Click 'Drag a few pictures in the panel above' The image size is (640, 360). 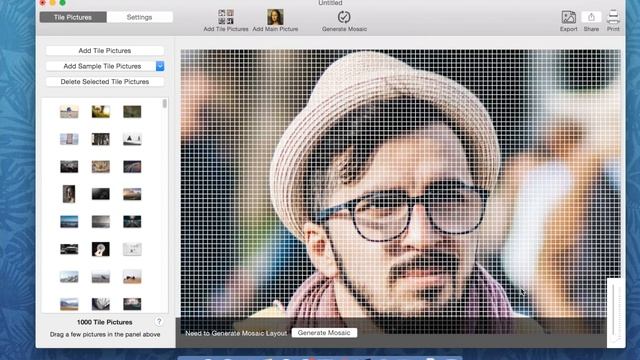[x=105, y=334]
